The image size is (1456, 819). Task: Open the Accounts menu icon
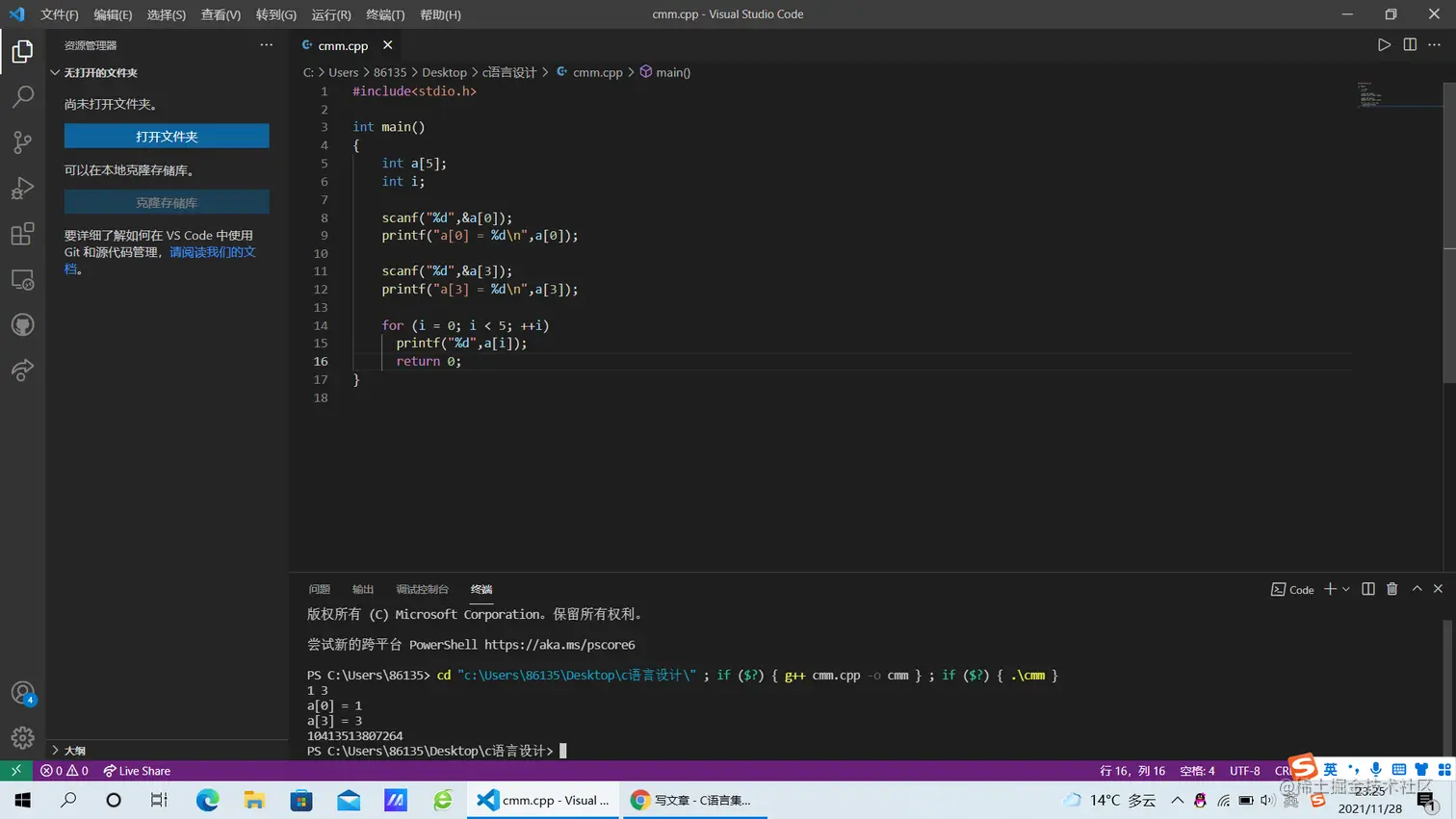pos(22,693)
